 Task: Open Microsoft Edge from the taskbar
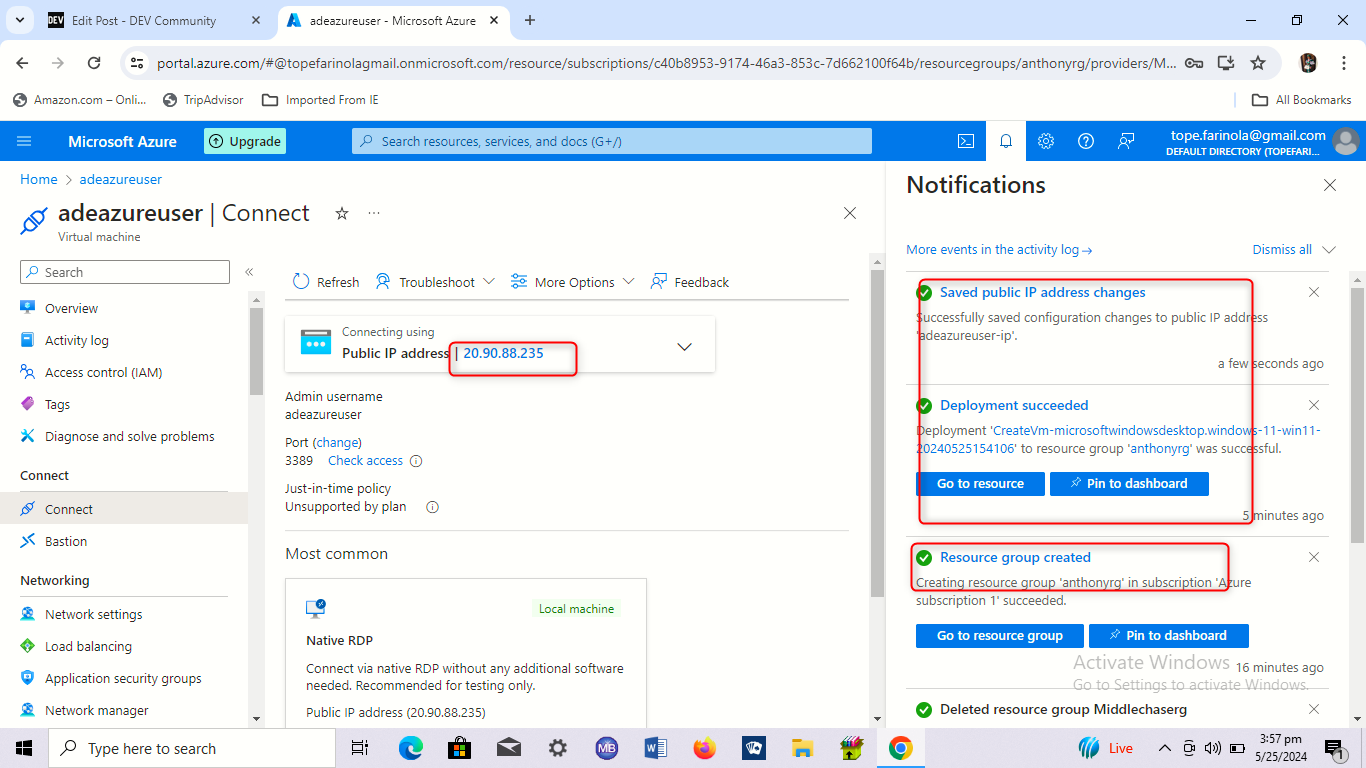411,748
